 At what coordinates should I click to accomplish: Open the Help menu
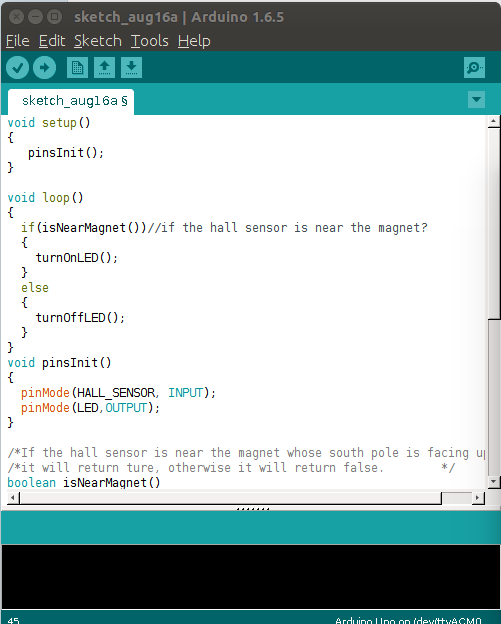(194, 41)
